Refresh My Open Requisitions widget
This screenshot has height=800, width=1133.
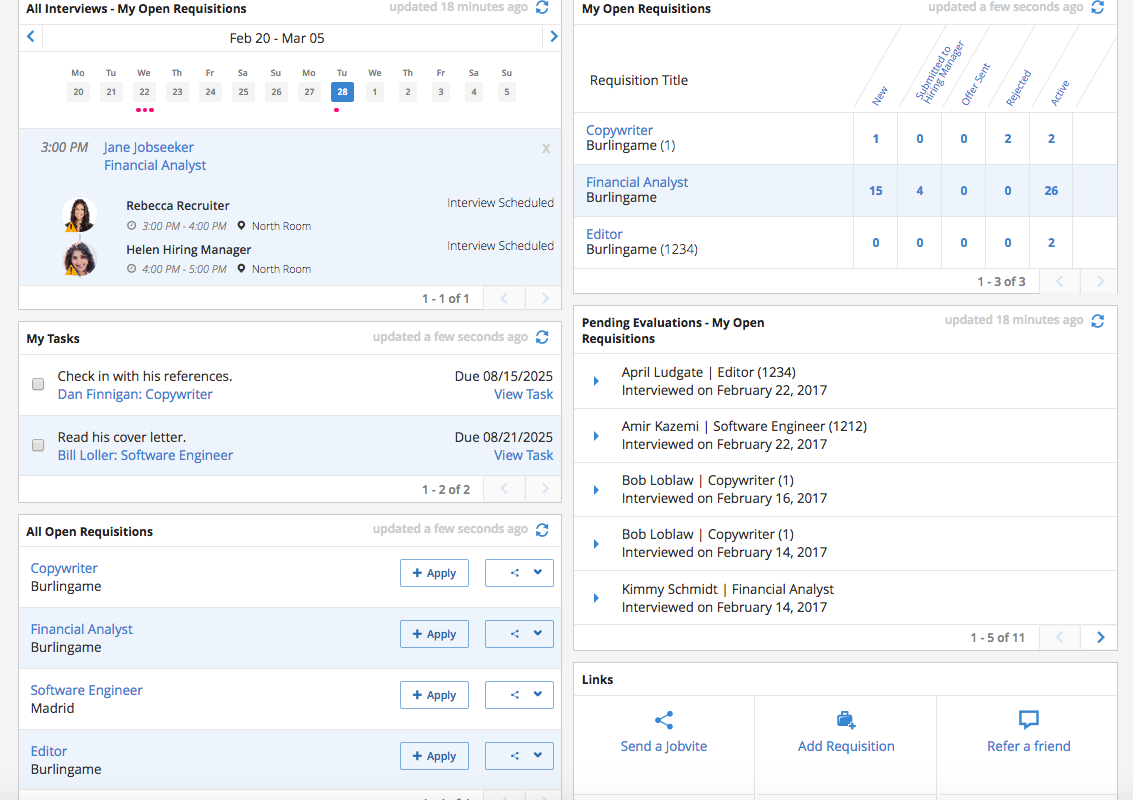(1098, 7)
